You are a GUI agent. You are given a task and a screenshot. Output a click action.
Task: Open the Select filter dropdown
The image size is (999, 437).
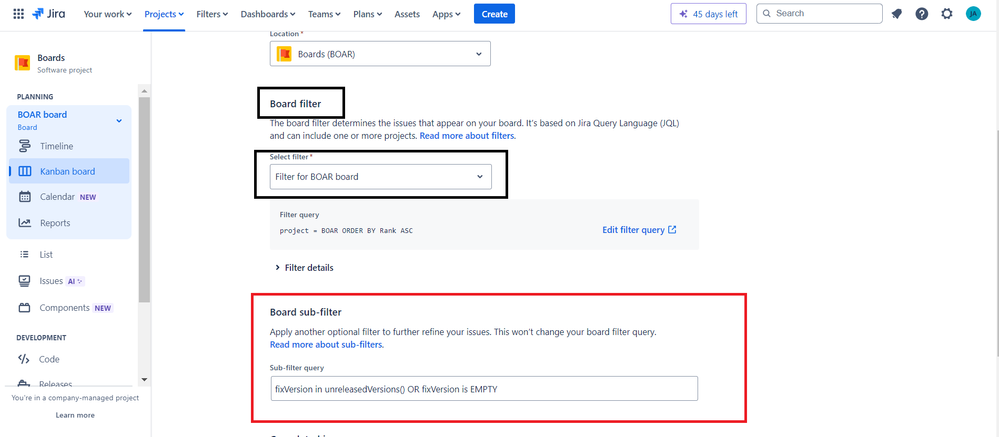click(380, 176)
